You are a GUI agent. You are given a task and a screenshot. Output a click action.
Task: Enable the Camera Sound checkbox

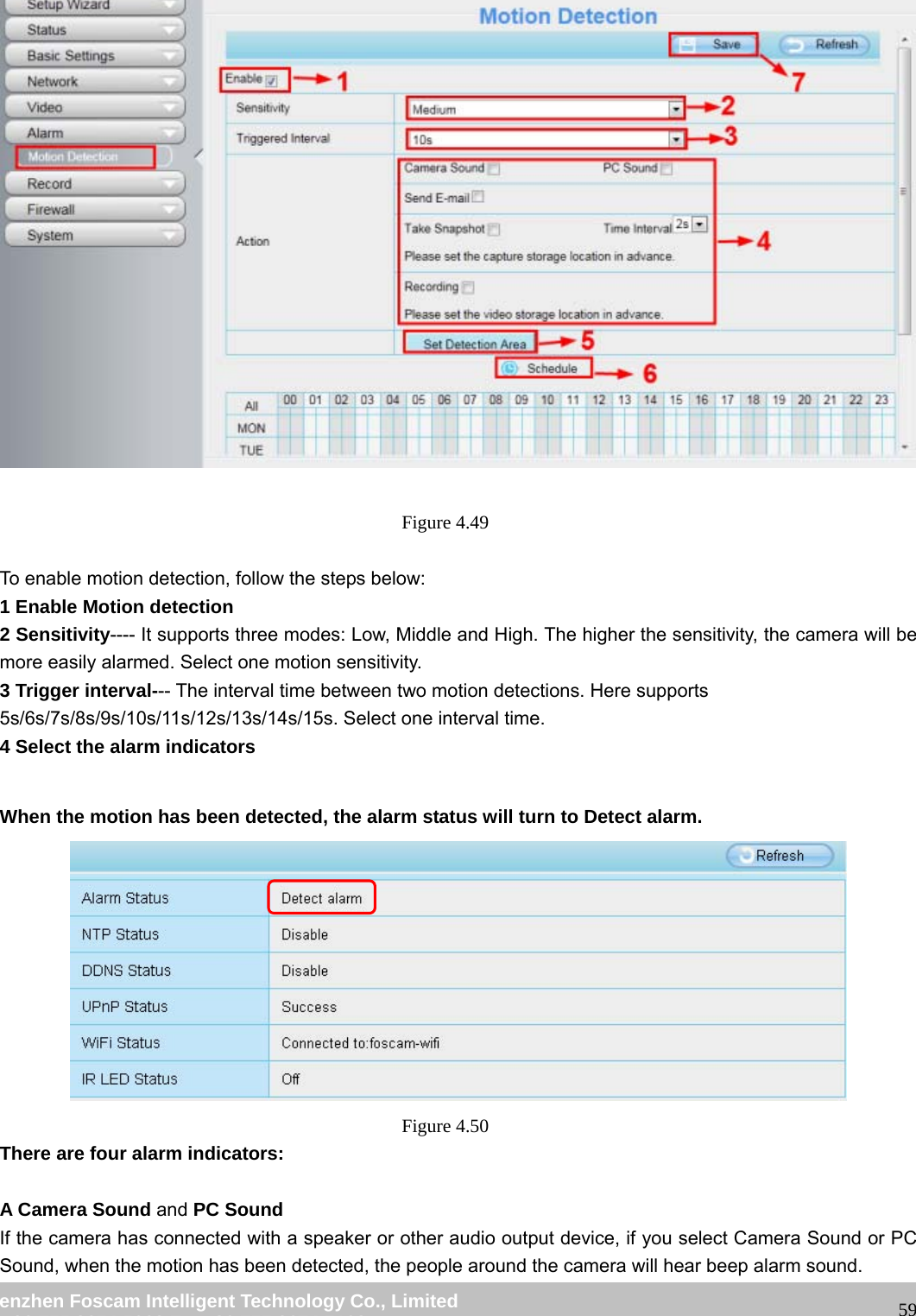pos(494,169)
